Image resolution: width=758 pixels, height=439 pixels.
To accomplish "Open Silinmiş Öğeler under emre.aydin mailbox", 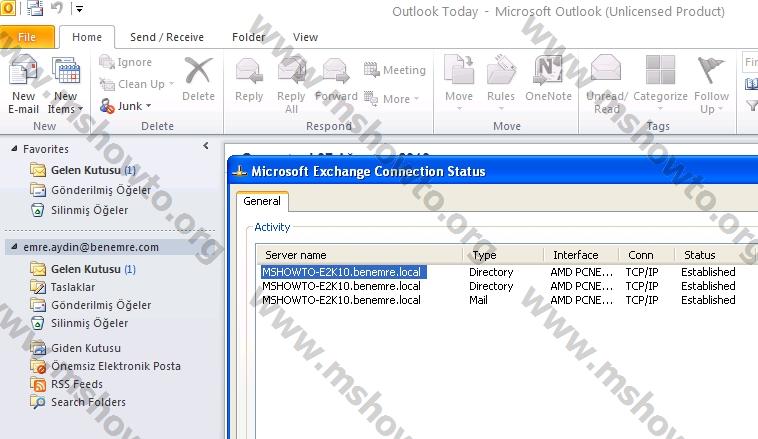I will (79, 322).
